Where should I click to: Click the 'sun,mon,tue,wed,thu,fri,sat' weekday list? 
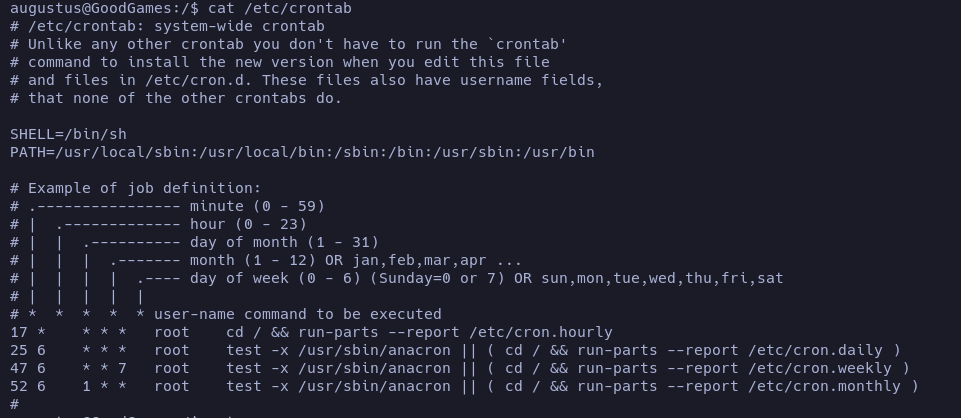pyautogui.click(x=661, y=278)
